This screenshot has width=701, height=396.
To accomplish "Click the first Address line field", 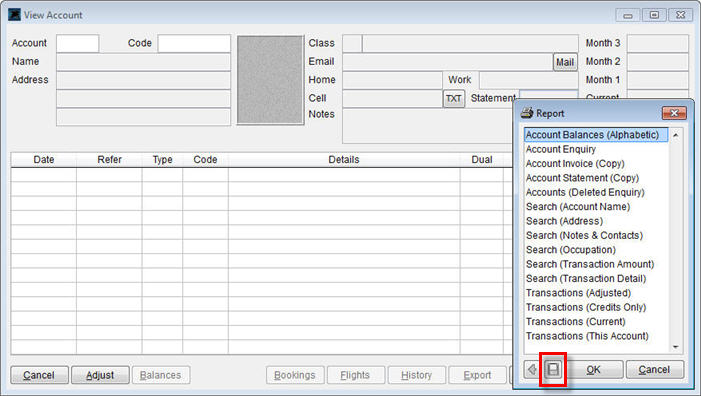I will click(x=144, y=80).
